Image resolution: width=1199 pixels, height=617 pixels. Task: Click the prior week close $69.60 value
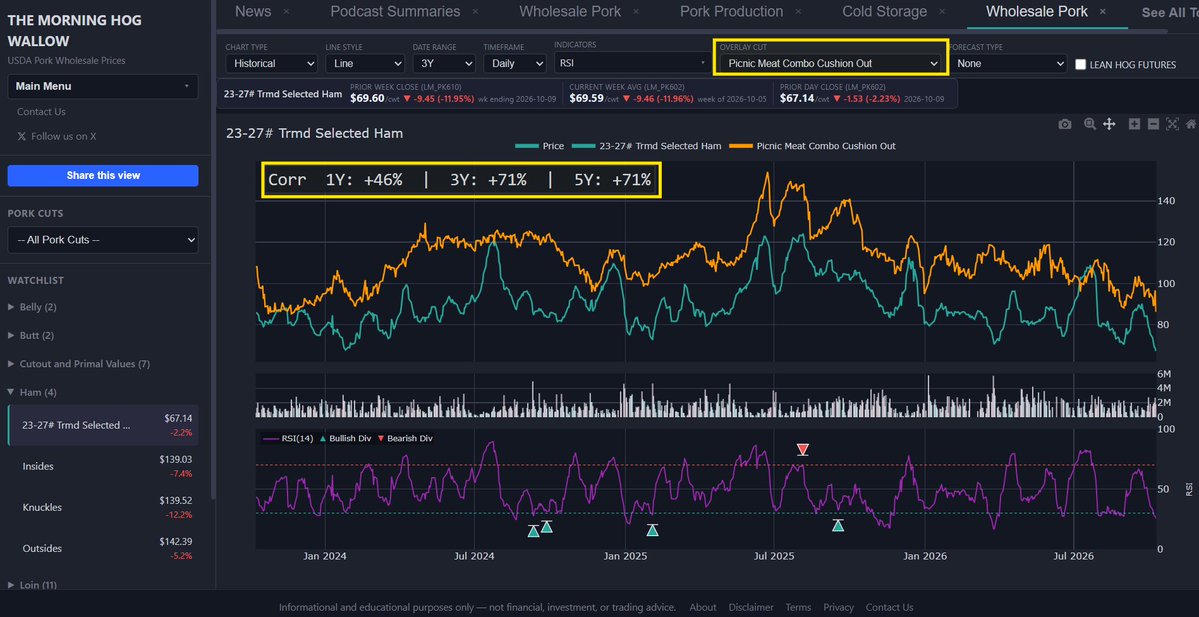click(368, 99)
